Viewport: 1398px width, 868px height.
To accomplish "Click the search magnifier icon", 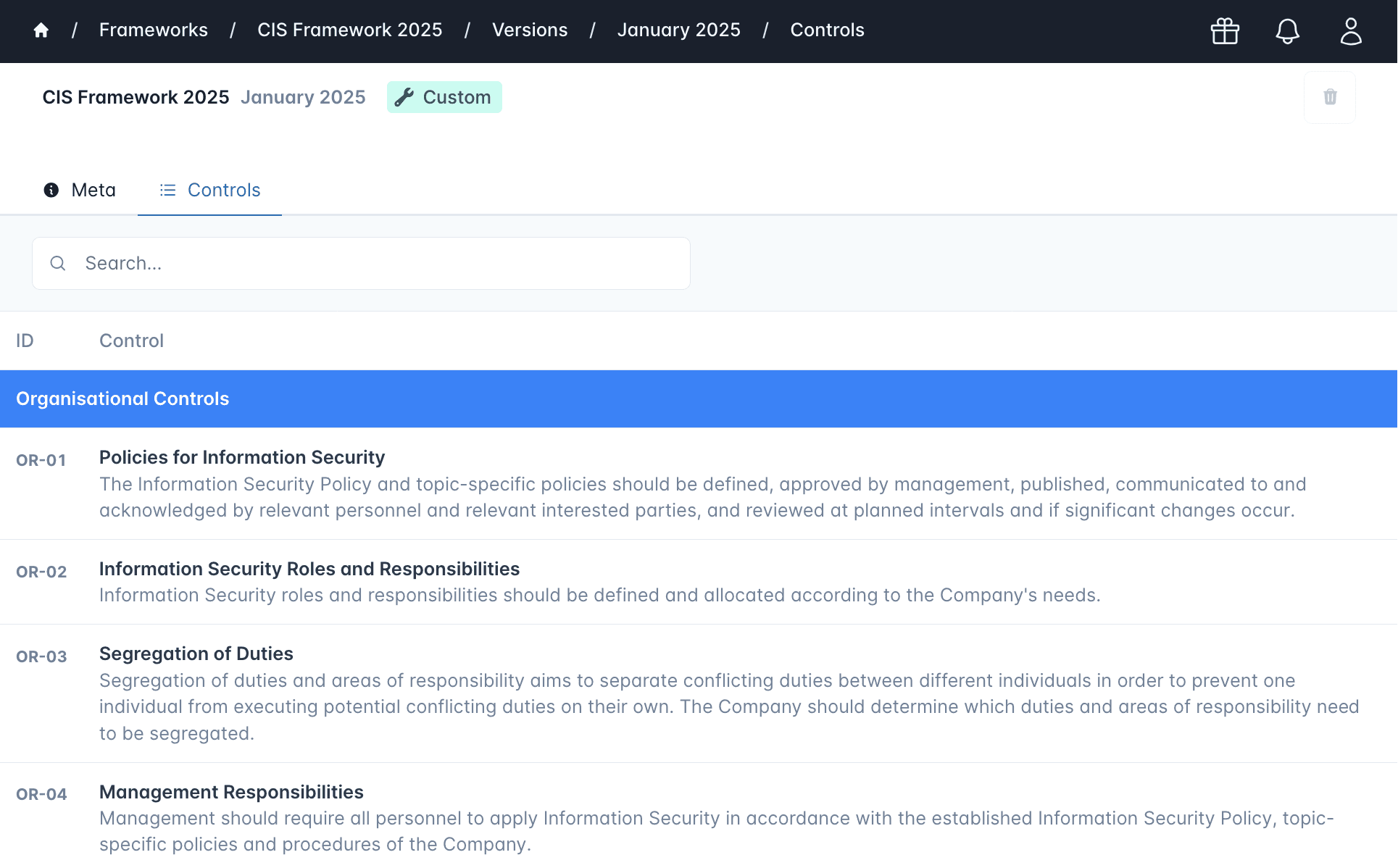I will pyautogui.click(x=58, y=263).
